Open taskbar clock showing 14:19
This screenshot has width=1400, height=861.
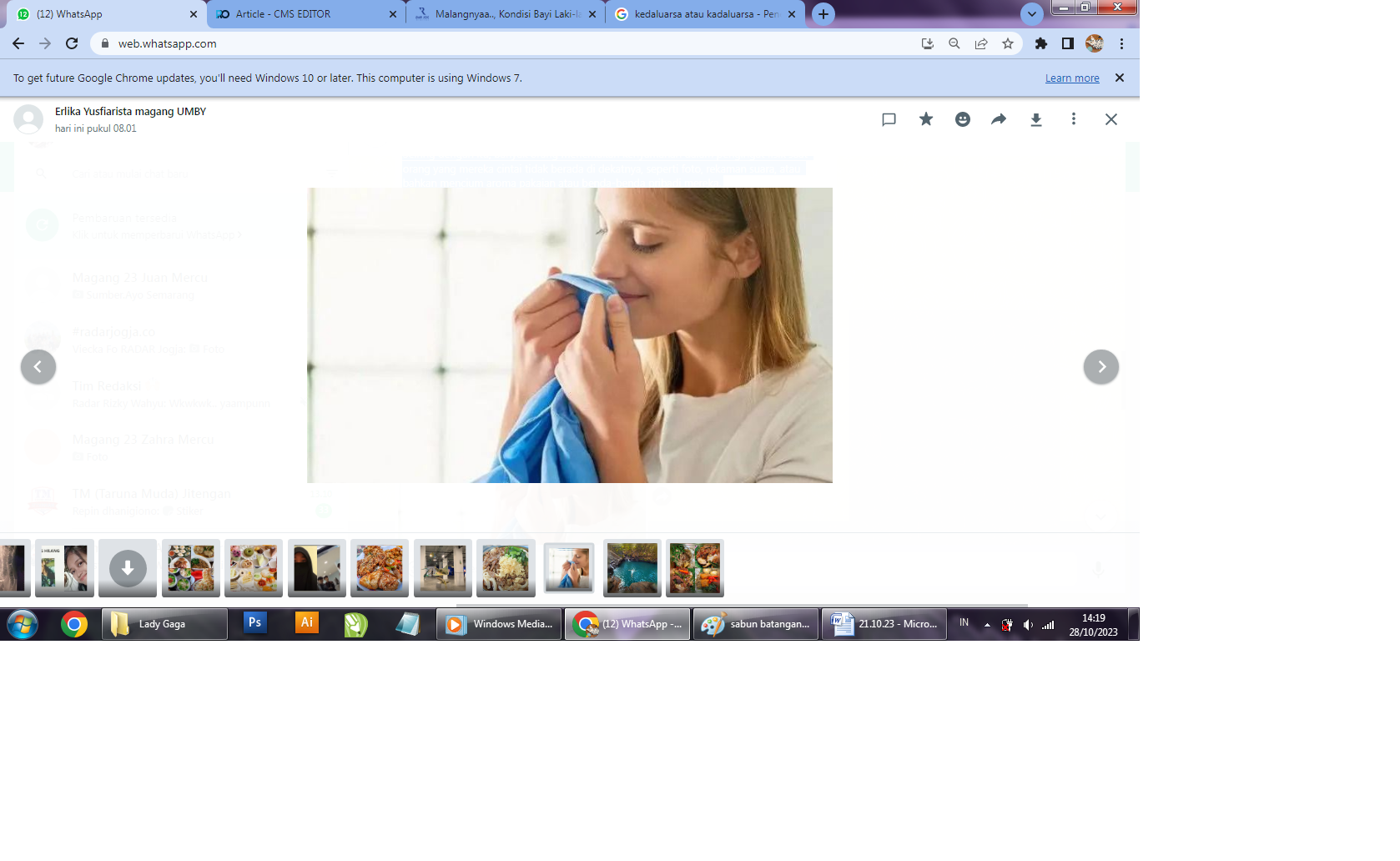click(1093, 625)
